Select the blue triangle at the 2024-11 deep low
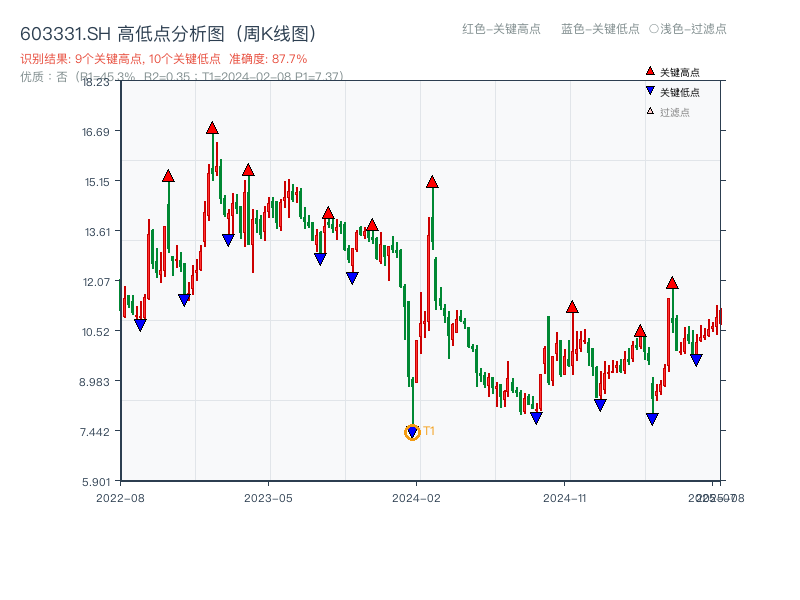Viewport: 800px width, 600px height. click(537, 418)
